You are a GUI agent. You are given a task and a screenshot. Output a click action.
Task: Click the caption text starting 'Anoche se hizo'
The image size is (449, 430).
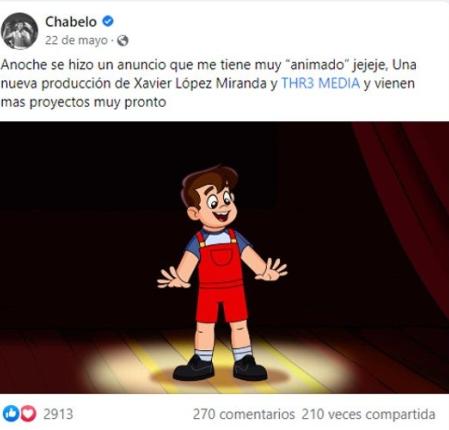click(208, 83)
